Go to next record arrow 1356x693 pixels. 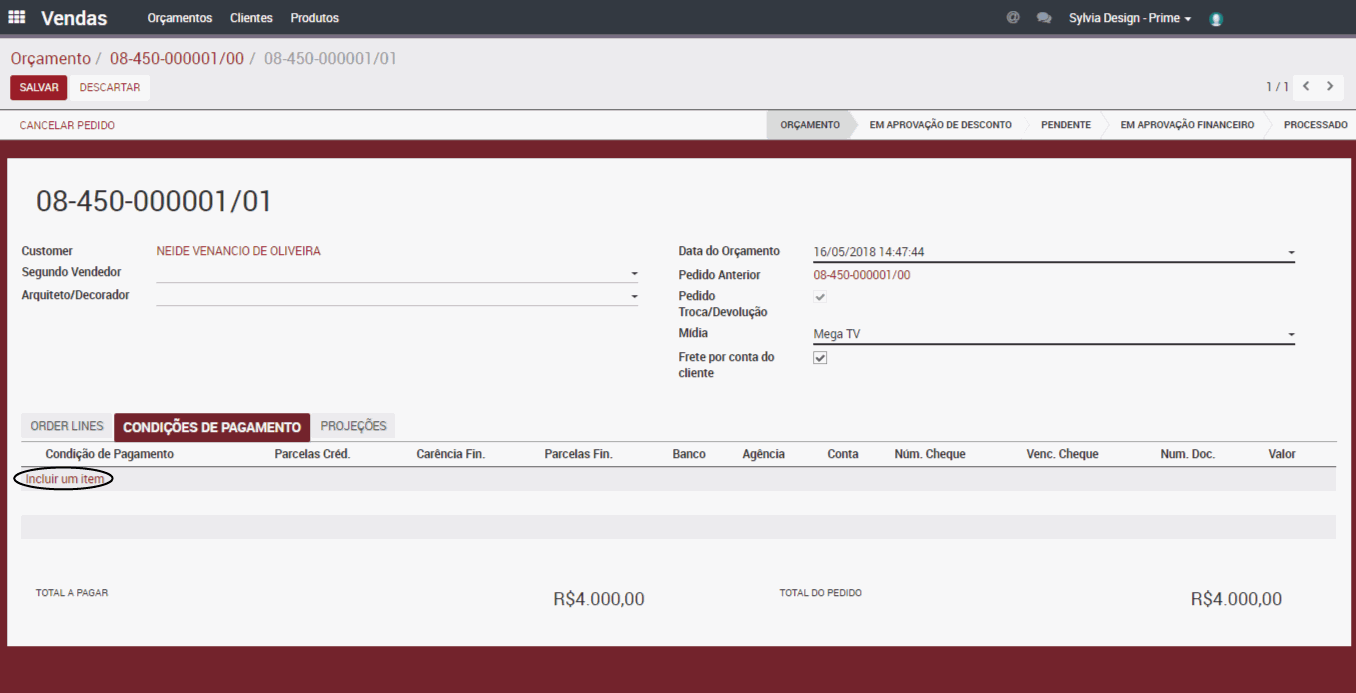coord(1330,86)
